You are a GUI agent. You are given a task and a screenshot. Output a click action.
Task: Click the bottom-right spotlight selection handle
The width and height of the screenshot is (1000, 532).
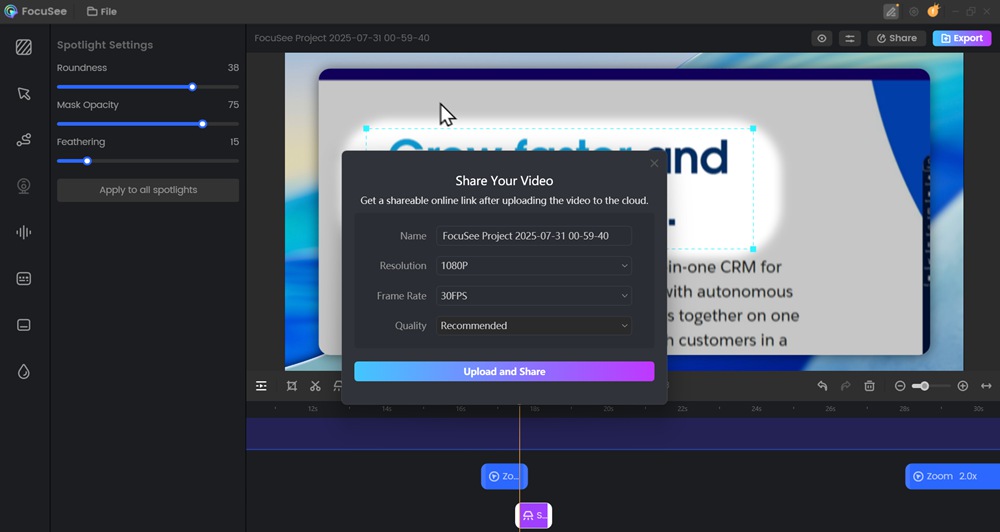tap(753, 249)
